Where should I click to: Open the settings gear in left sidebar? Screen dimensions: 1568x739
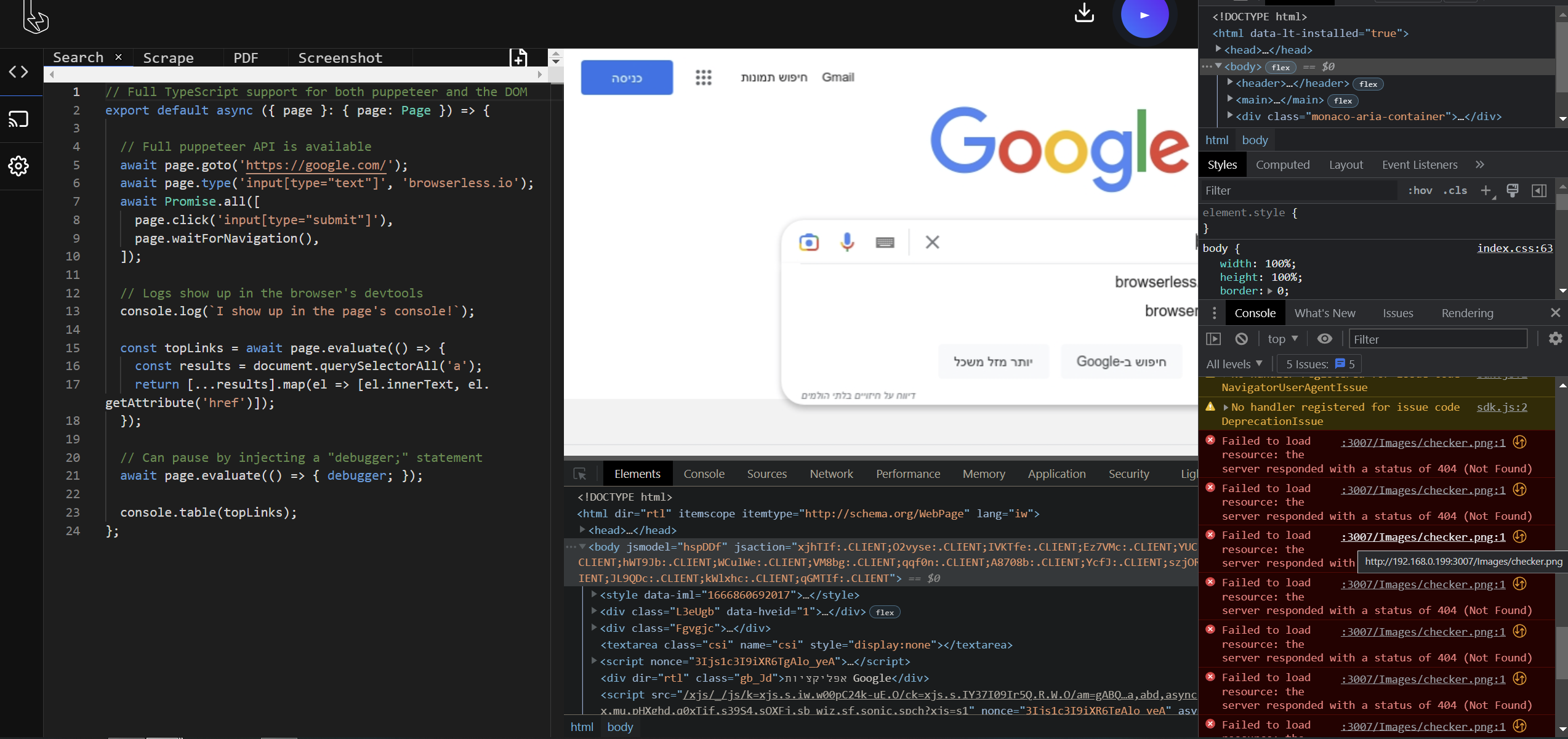tap(18, 166)
